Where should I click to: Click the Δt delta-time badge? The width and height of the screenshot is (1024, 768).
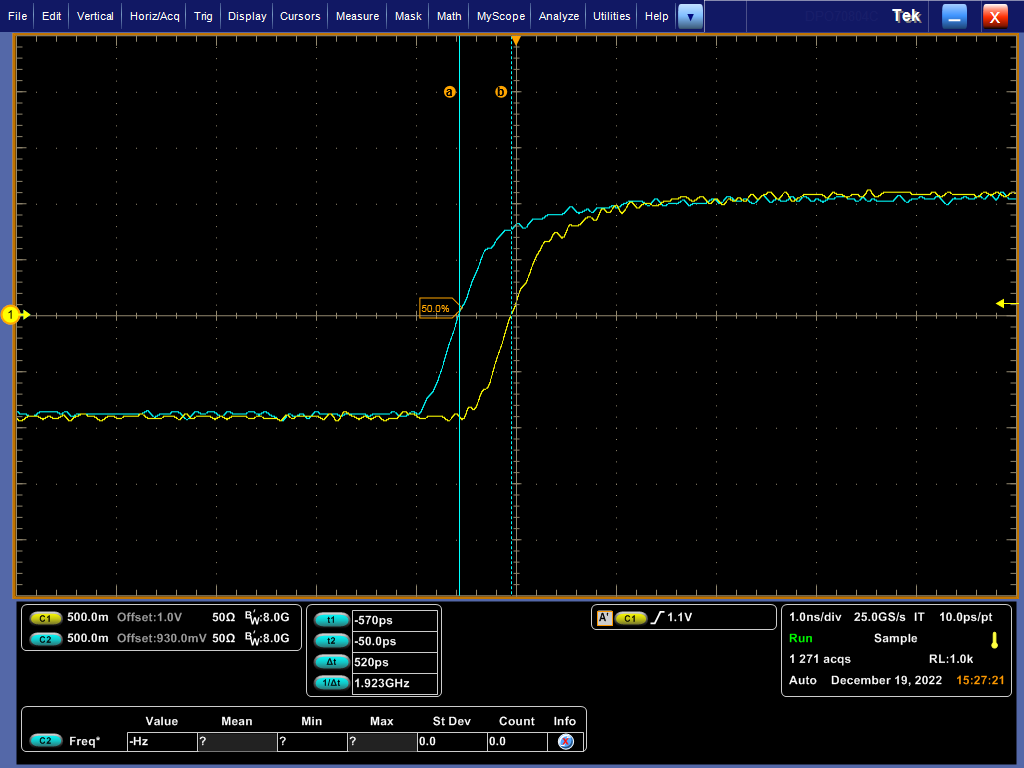tap(331, 662)
